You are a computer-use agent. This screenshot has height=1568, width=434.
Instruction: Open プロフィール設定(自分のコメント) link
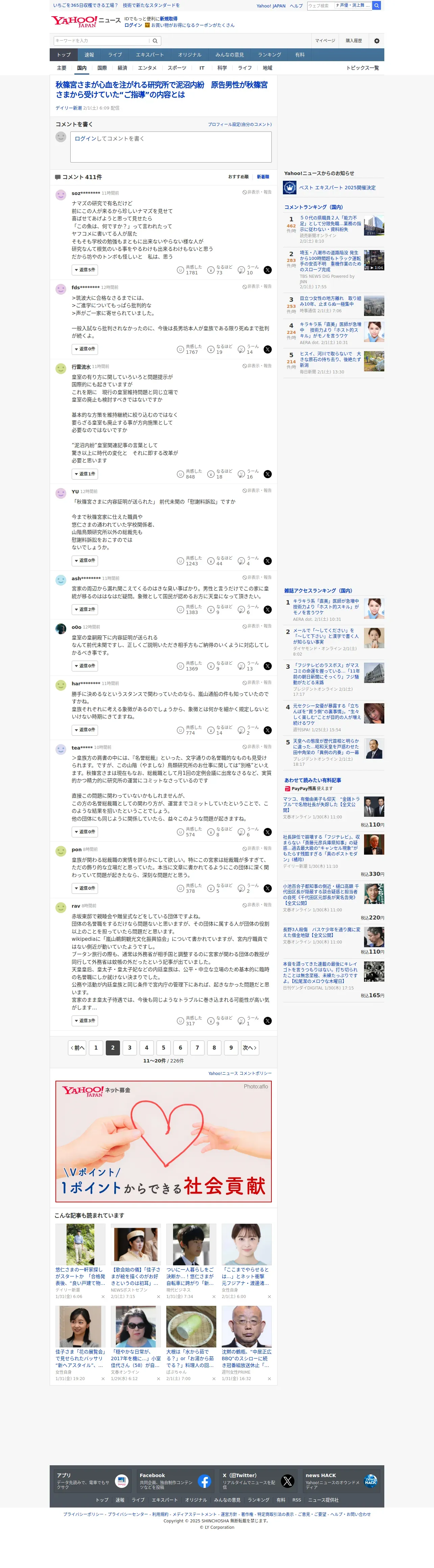(x=240, y=124)
